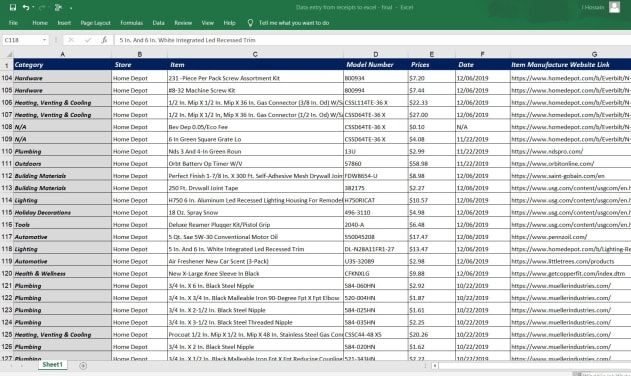Click the Outdoors category cell
The height and width of the screenshot is (376, 631).
click(62, 163)
